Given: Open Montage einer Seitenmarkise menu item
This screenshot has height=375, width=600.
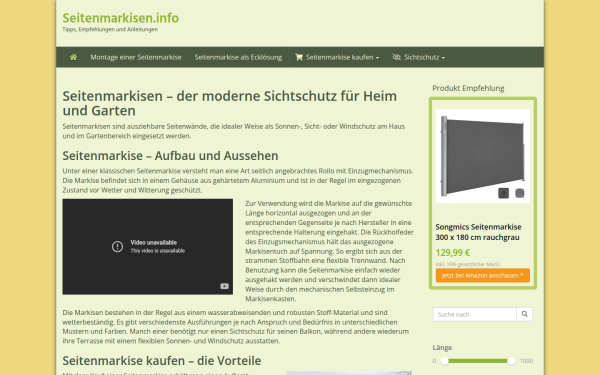Looking at the screenshot, I should click(x=136, y=57).
